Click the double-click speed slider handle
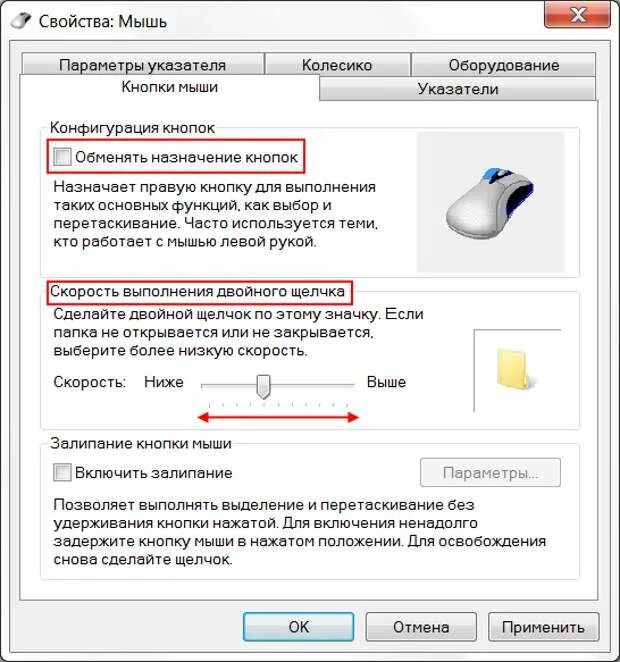620x662 pixels. click(x=263, y=386)
